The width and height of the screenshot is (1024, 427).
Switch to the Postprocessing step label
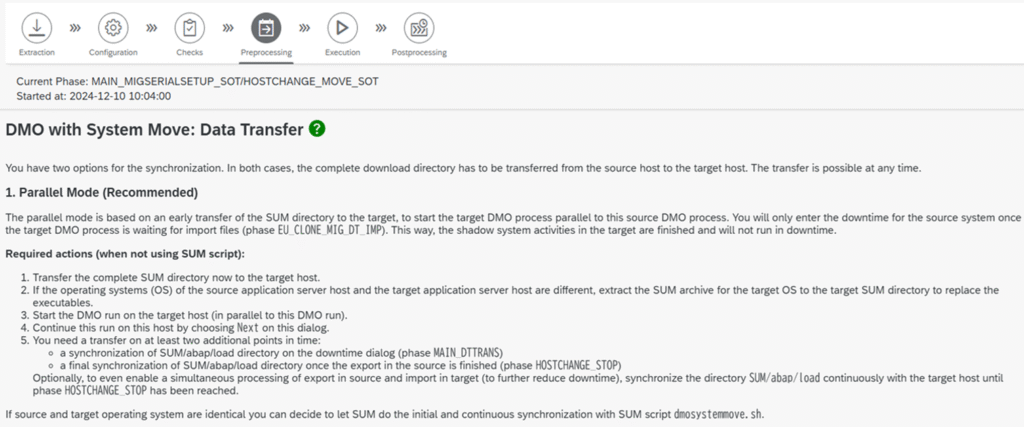(419, 52)
